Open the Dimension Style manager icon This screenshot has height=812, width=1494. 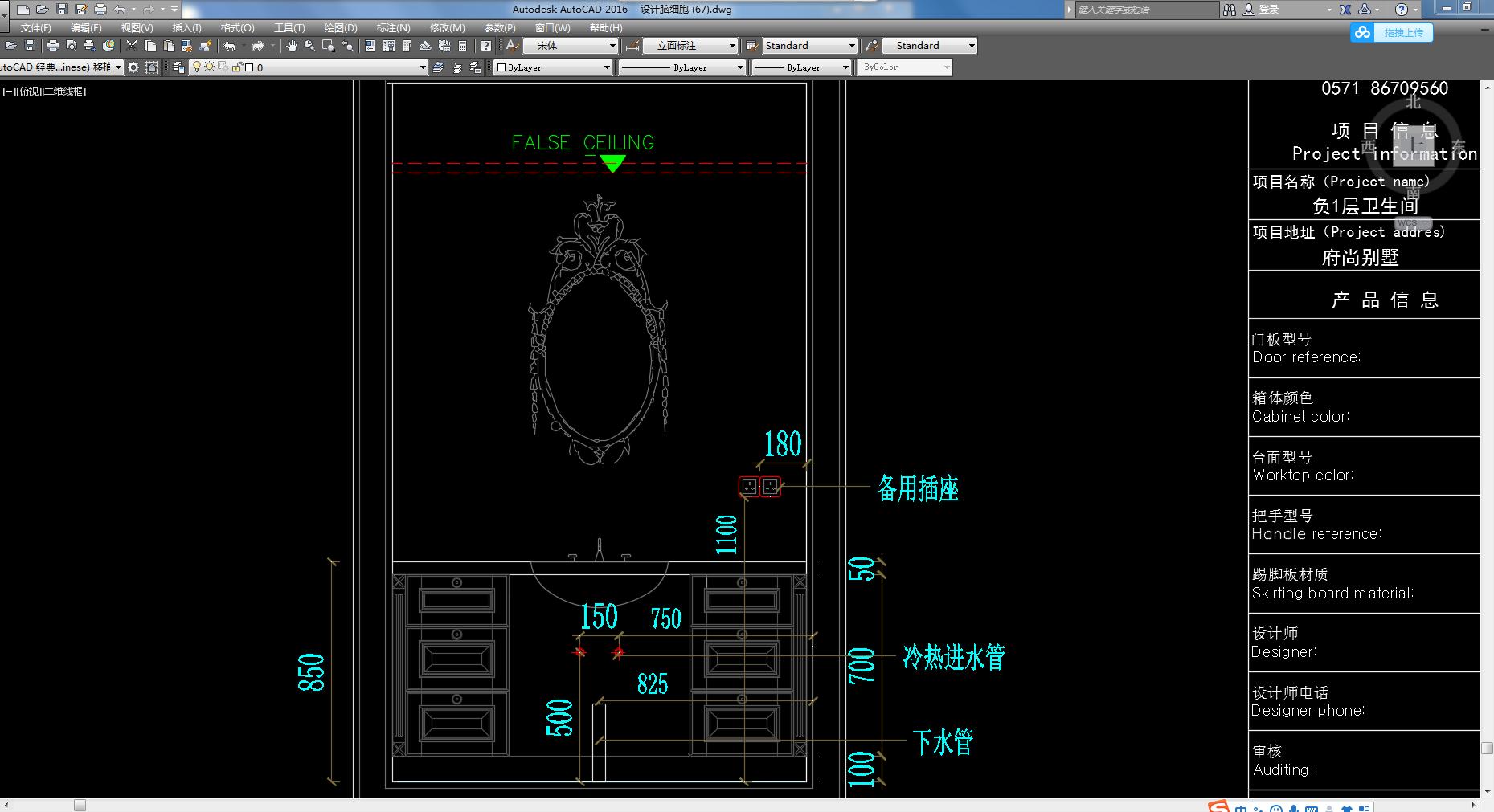pos(632,46)
